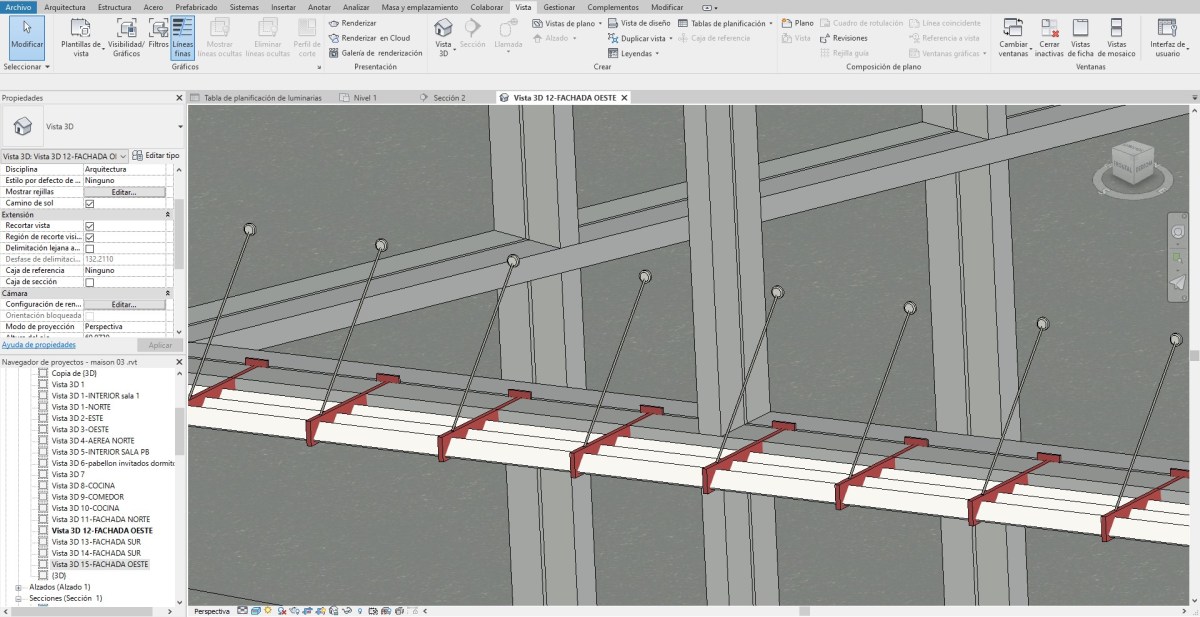
Task: Click the visual style cube icon
Action: coord(256,610)
